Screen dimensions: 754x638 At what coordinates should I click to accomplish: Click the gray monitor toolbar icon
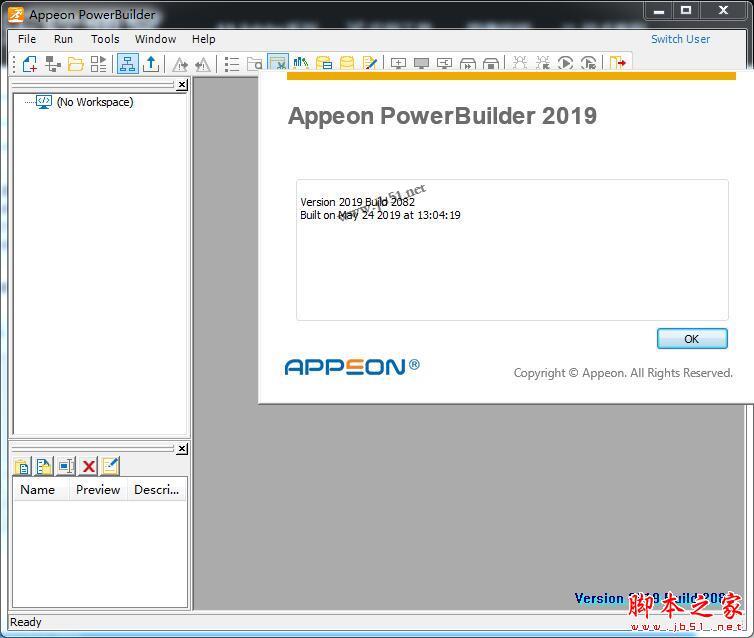pyautogui.click(x=421, y=63)
